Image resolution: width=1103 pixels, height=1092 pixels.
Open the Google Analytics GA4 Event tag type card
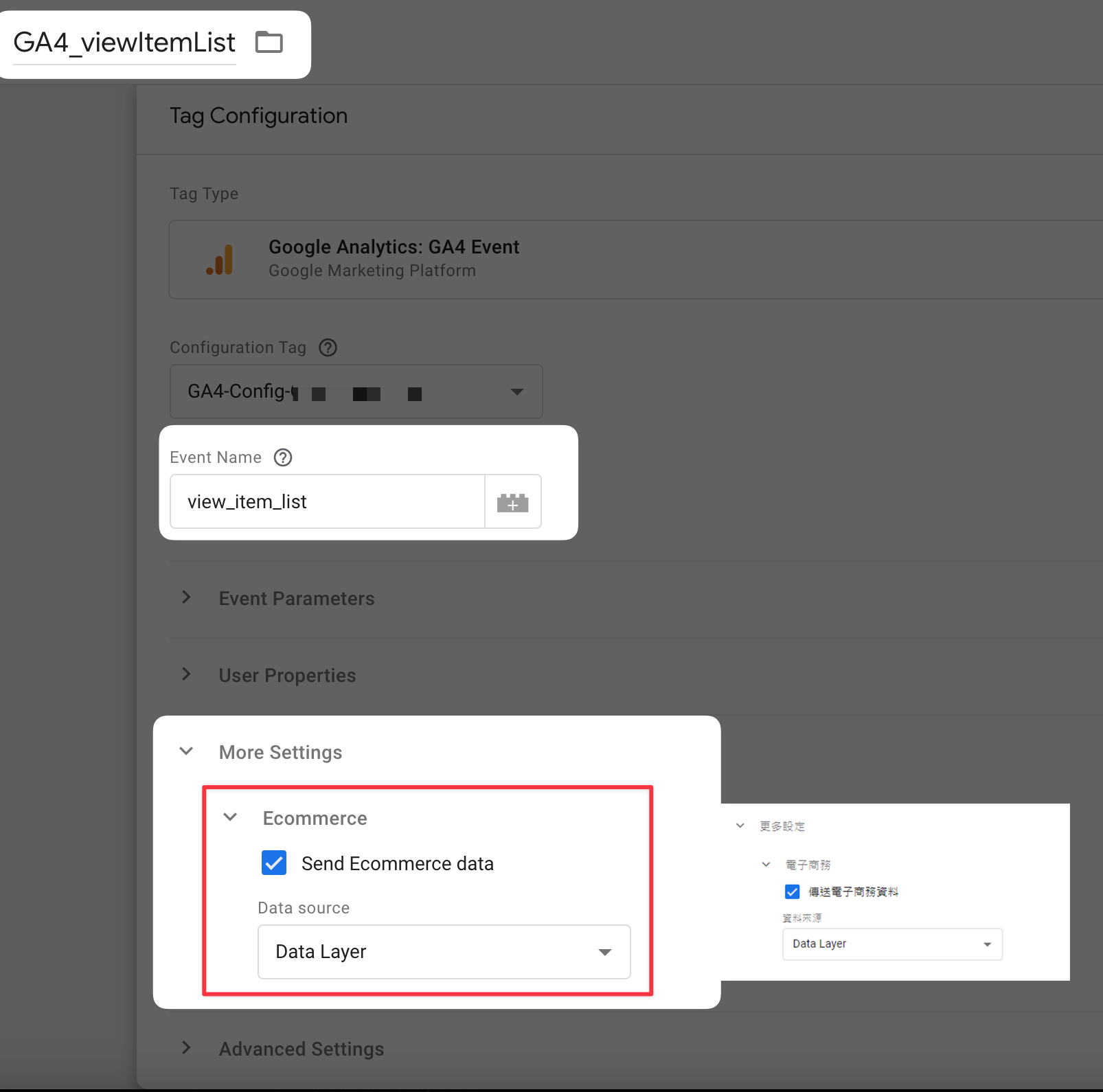(x=635, y=260)
